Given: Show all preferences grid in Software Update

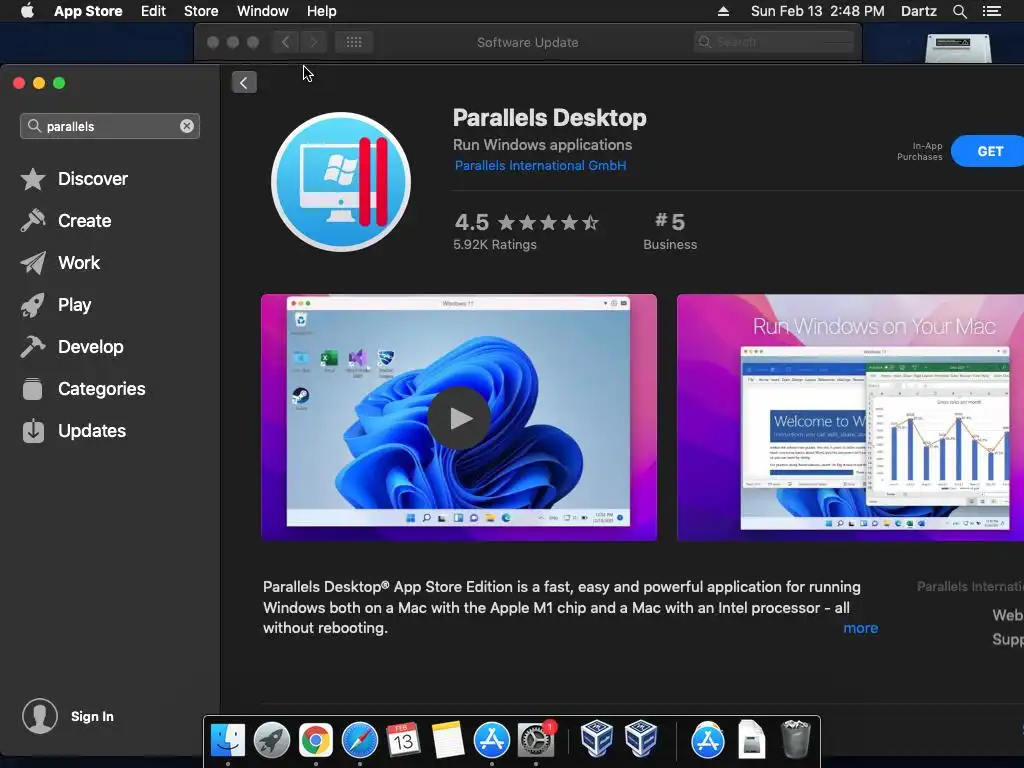Looking at the screenshot, I should pos(354,42).
